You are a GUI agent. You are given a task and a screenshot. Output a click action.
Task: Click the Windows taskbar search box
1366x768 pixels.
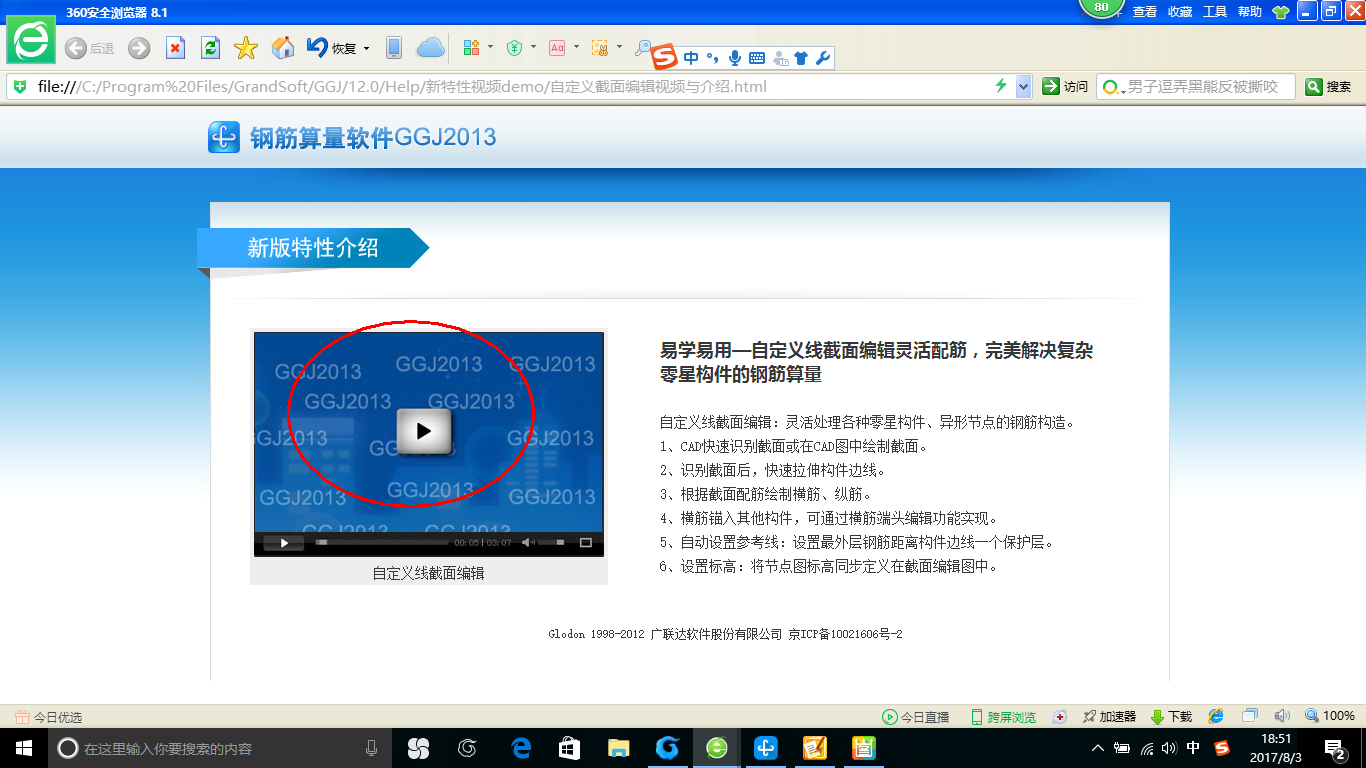pyautogui.click(x=221, y=748)
